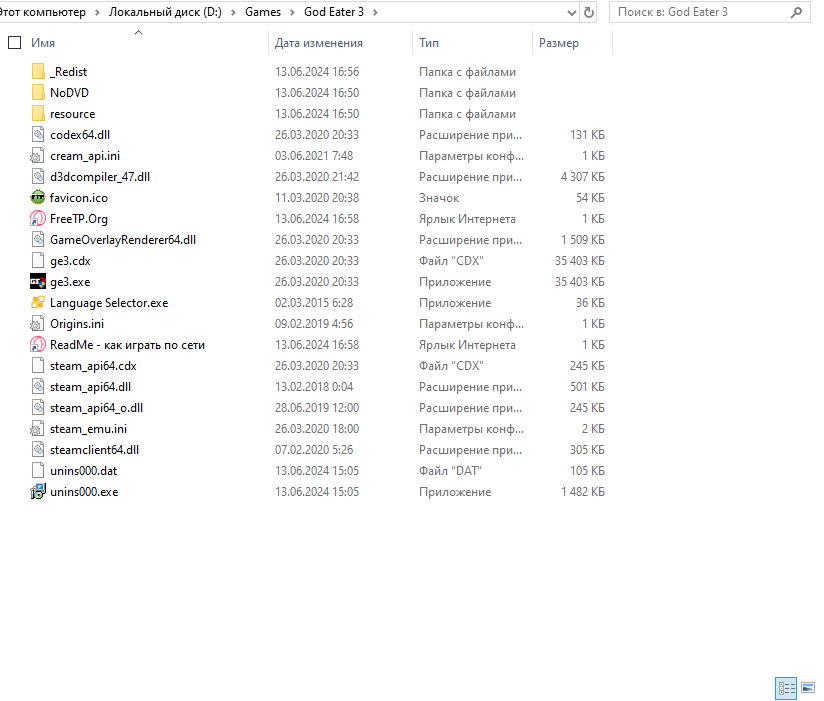The image size is (824, 701).
Task: Select the cream_api.ini file name
Action: (x=85, y=156)
